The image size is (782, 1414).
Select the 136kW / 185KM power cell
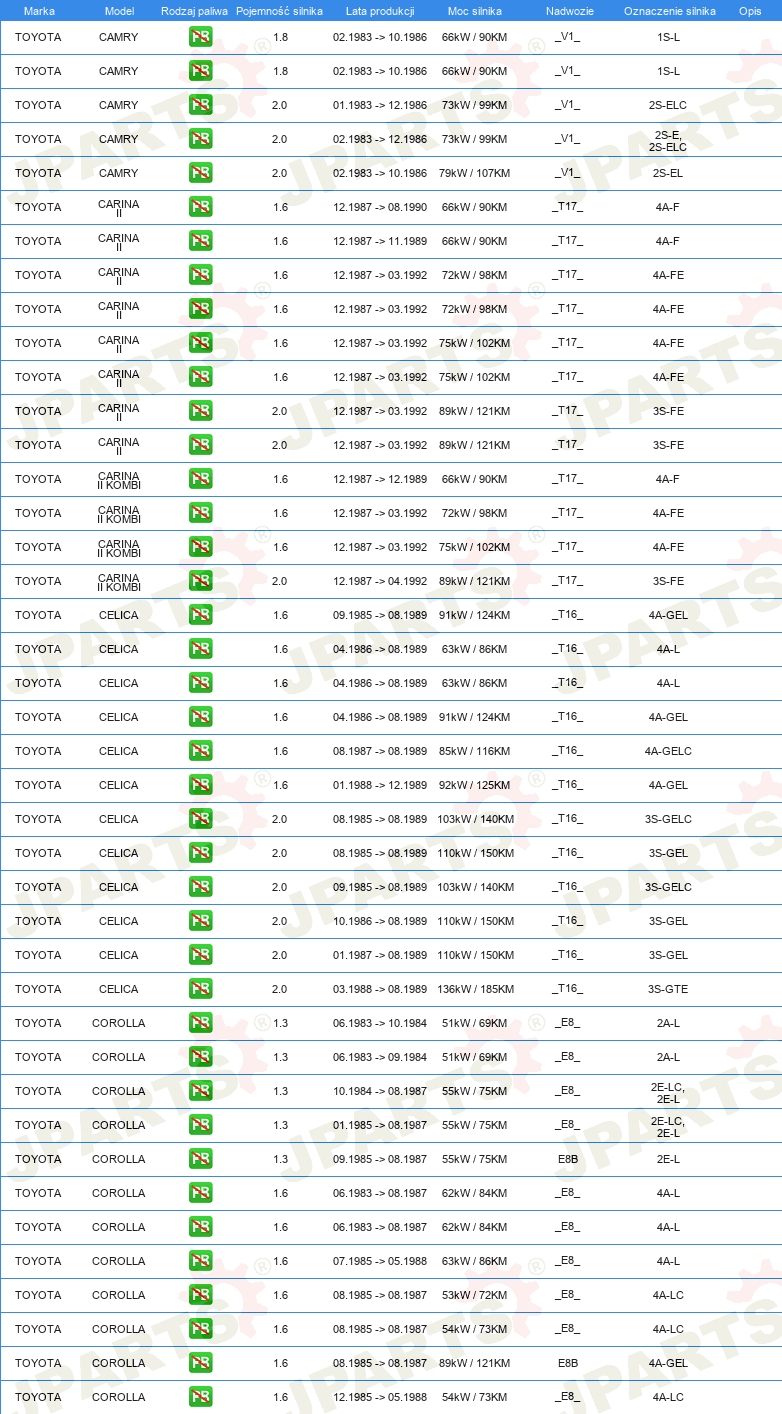(476, 989)
